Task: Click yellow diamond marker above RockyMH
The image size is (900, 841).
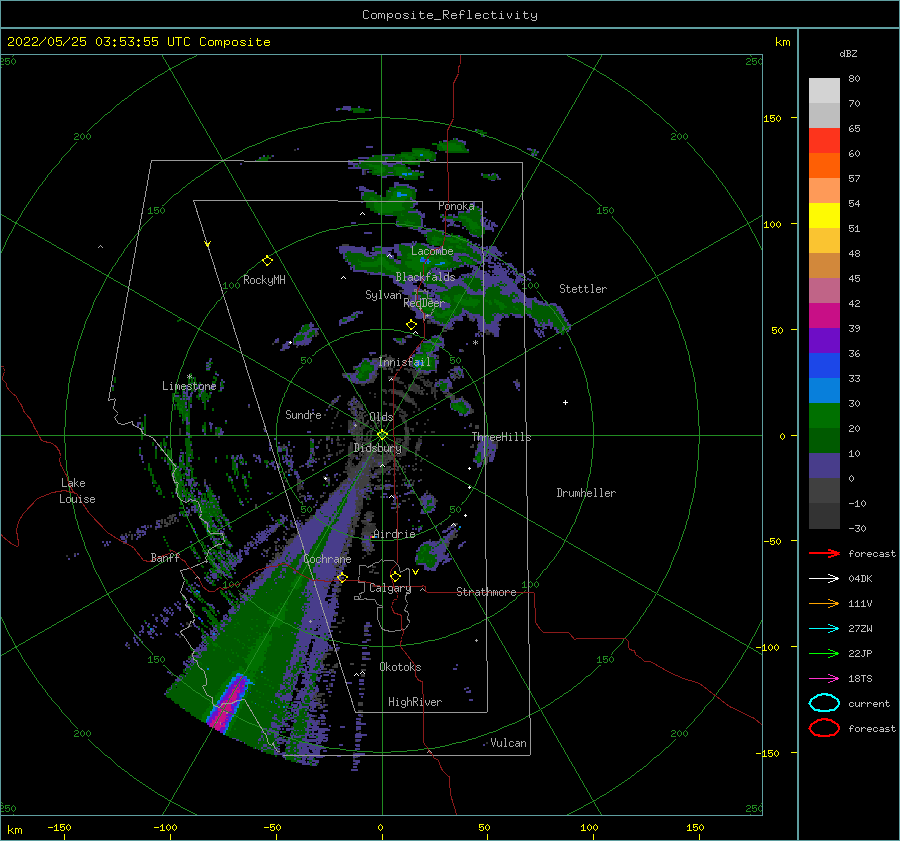Action: click(x=267, y=261)
